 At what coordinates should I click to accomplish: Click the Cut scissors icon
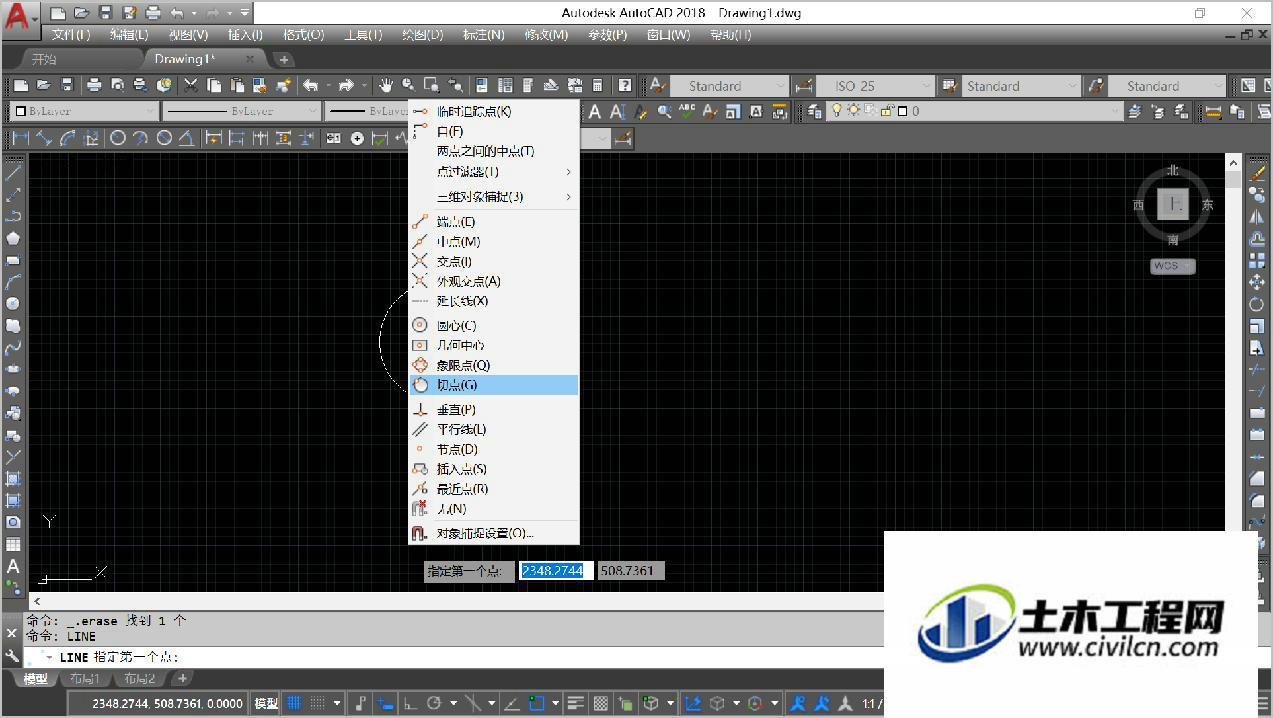click(190, 85)
